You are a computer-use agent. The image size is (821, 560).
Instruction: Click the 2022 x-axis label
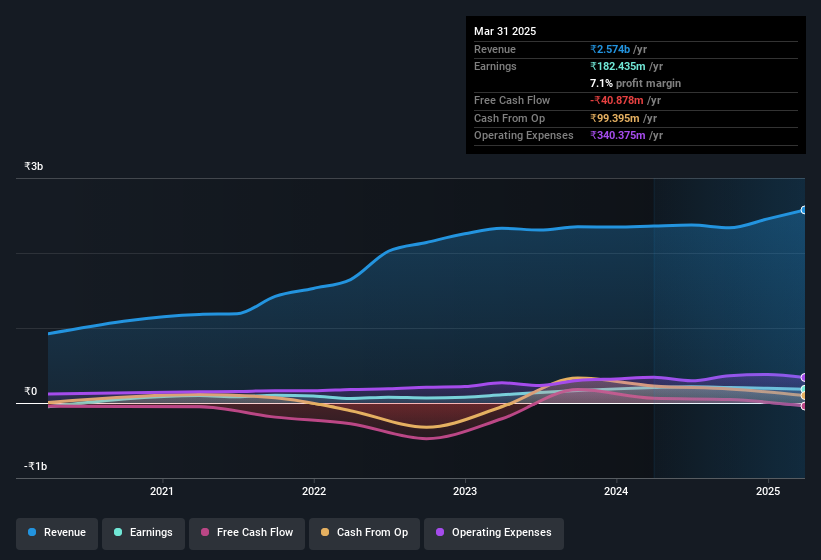tap(314, 491)
